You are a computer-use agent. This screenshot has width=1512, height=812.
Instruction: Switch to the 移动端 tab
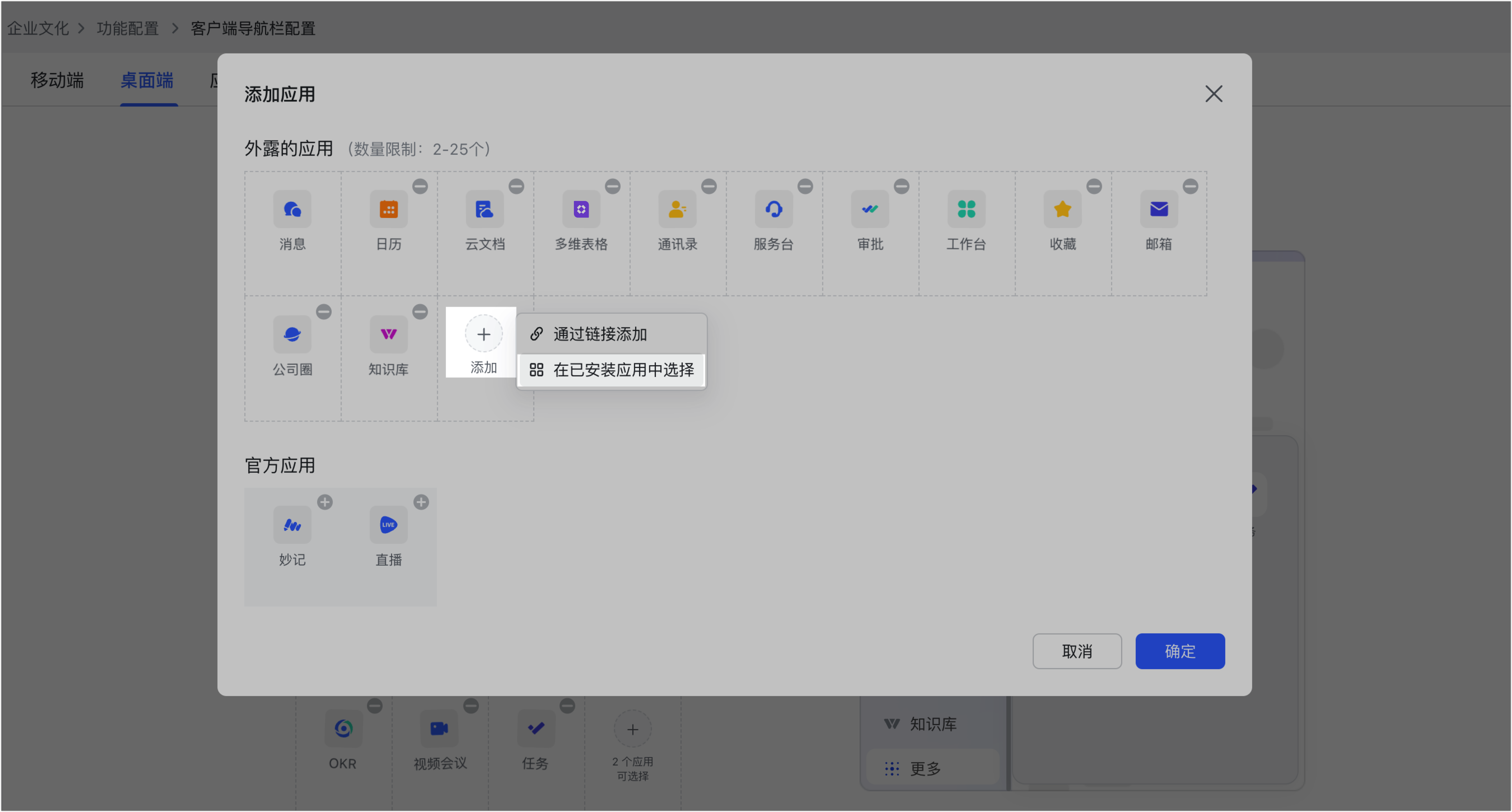coord(57,80)
